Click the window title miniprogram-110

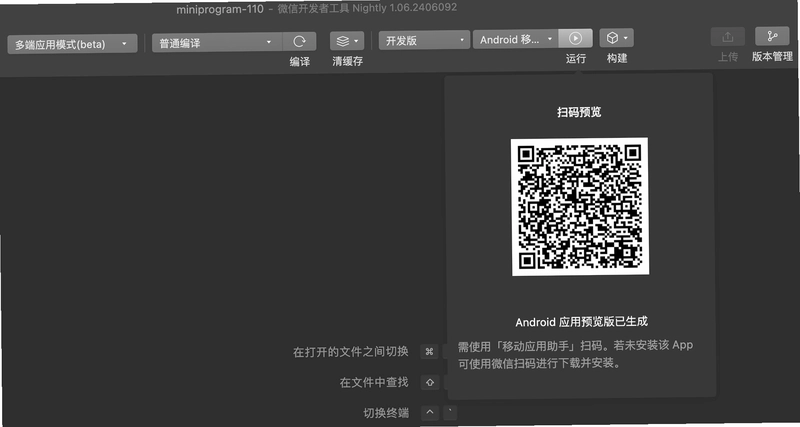point(220,9)
